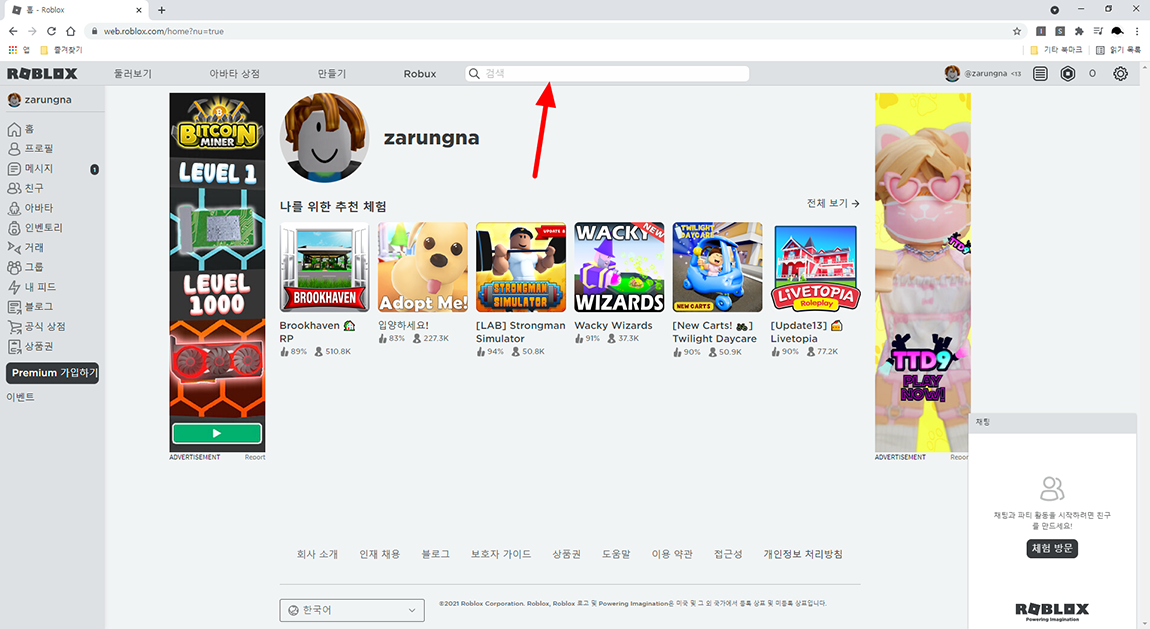Open 프로필 in the sidebar
Image resolution: width=1150 pixels, height=629 pixels.
pyautogui.click(x=30, y=148)
